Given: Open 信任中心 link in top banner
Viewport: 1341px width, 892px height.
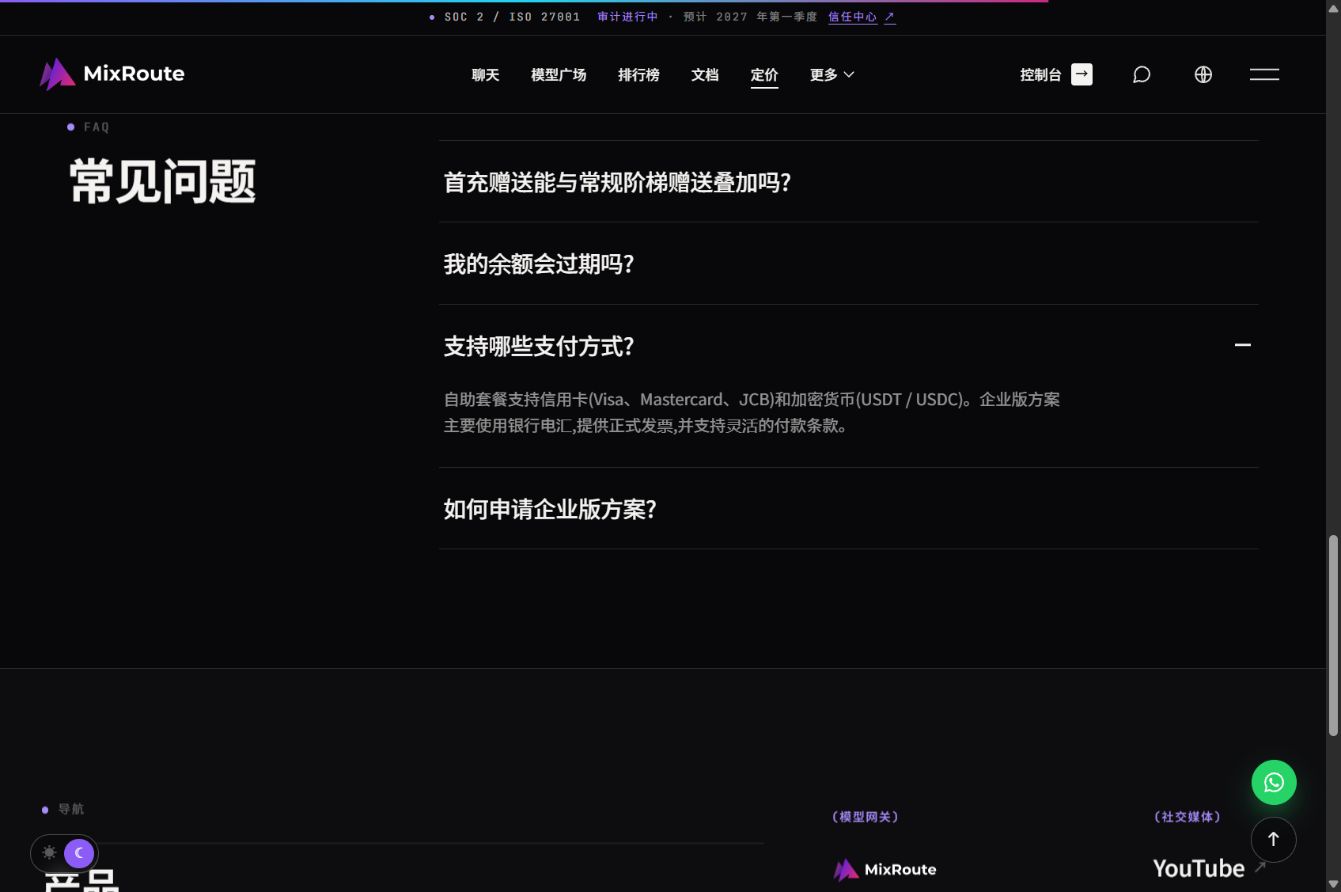Looking at the screenshot, I should [861, 17].
